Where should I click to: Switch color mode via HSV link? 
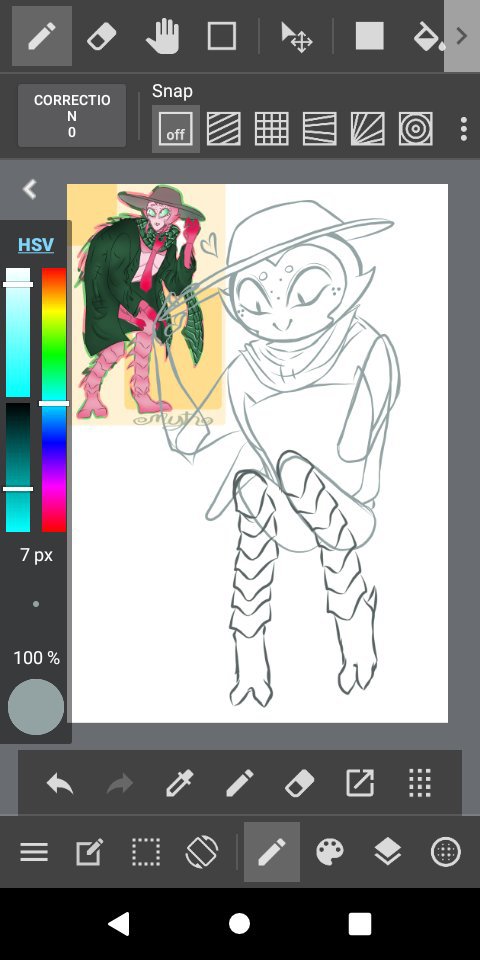[36, 245]
